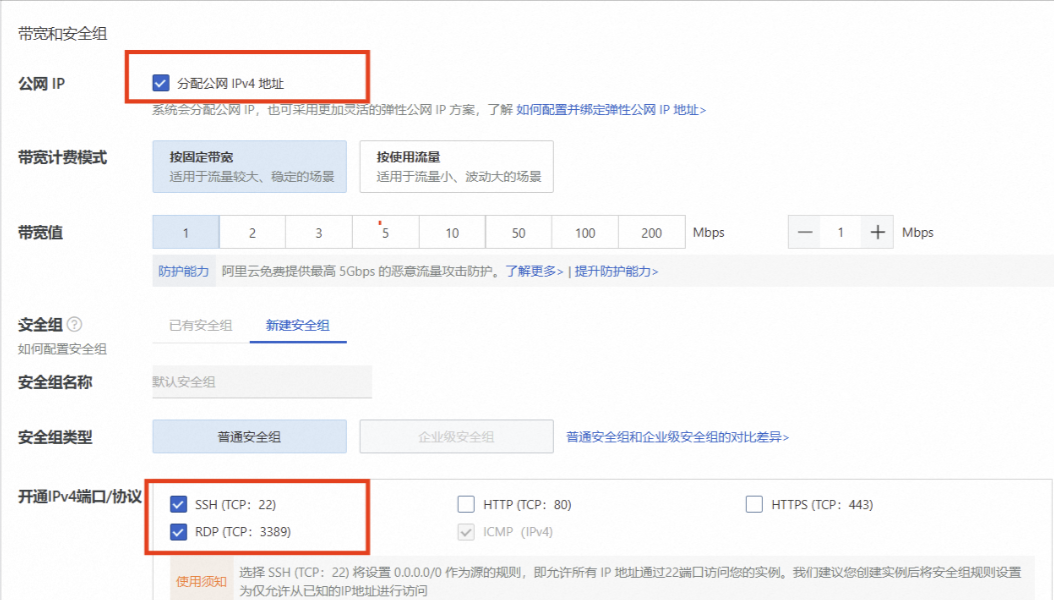This screenshot has height=600, width=1054.
Task: Enable the HTTP (TCP: 80) port checkbox
Action: pos(466,504)
